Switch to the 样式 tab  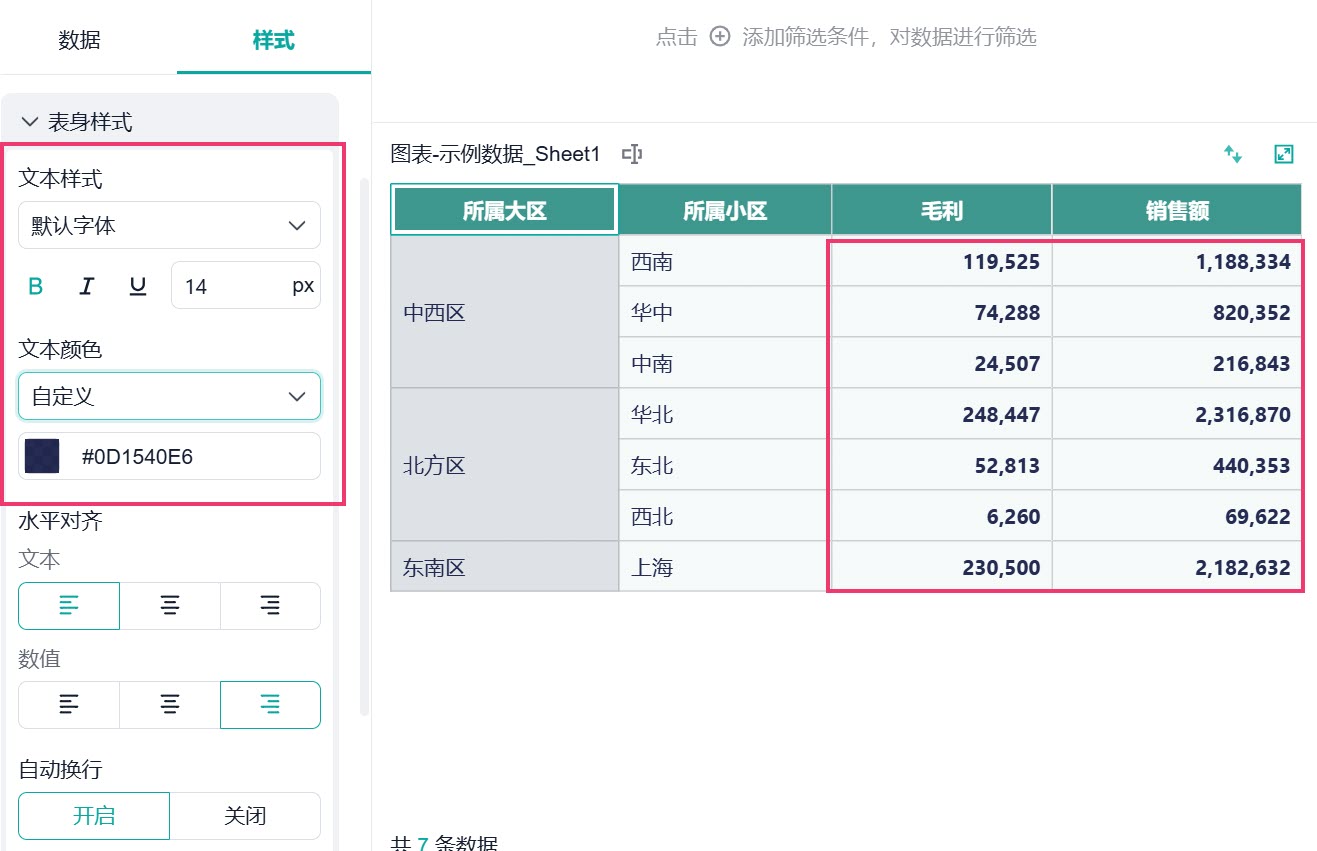273,41
